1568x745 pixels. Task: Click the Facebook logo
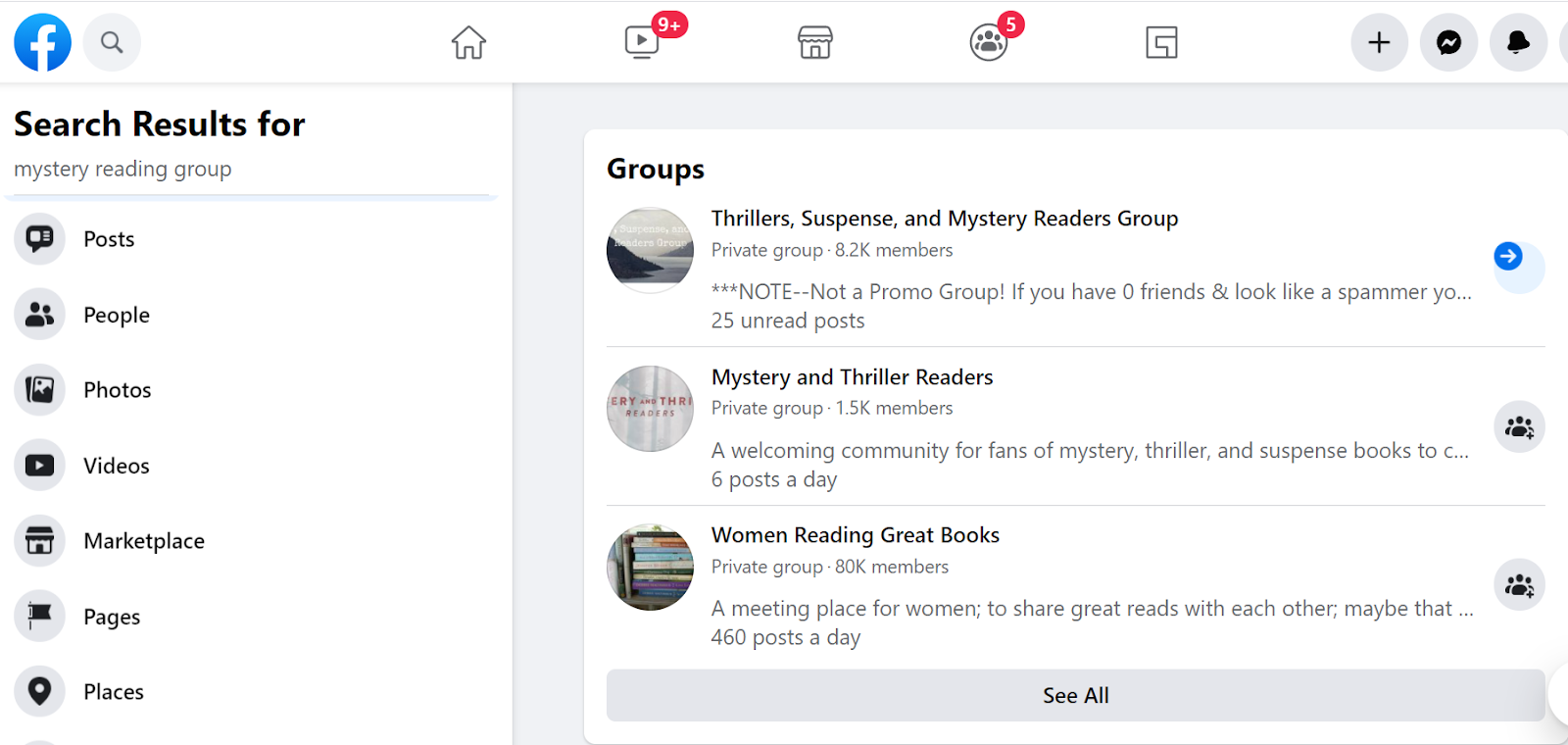(x=42, y=42)
